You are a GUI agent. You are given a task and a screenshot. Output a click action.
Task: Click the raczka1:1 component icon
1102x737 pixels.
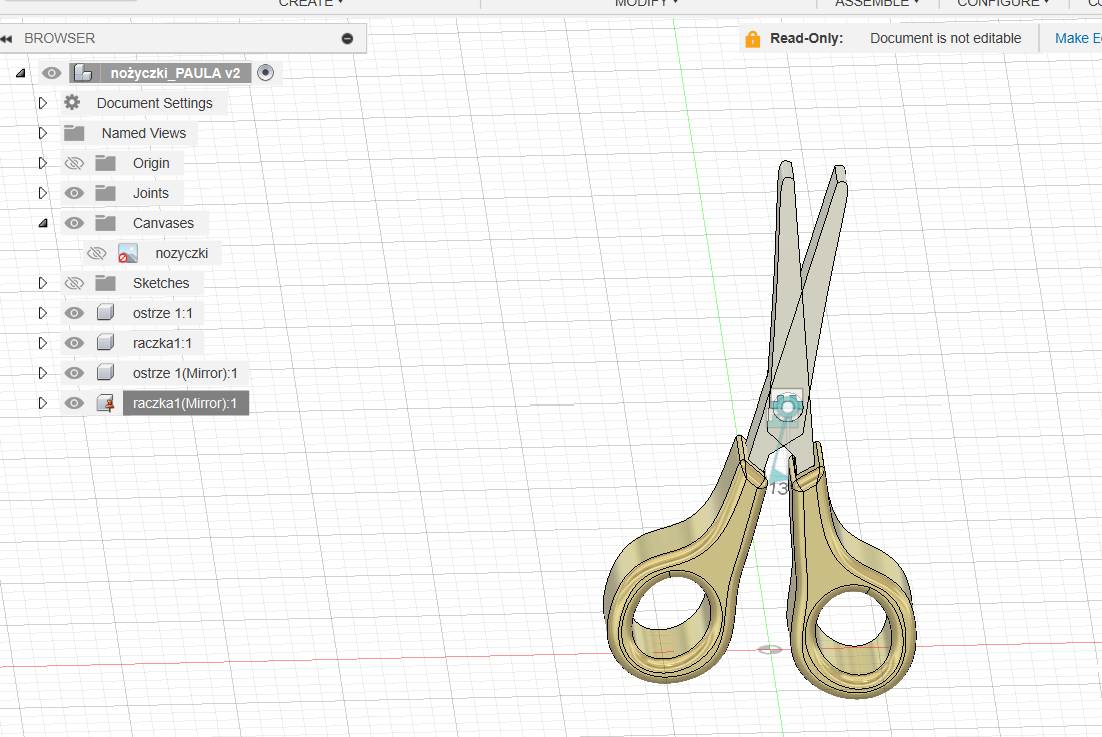105,343
